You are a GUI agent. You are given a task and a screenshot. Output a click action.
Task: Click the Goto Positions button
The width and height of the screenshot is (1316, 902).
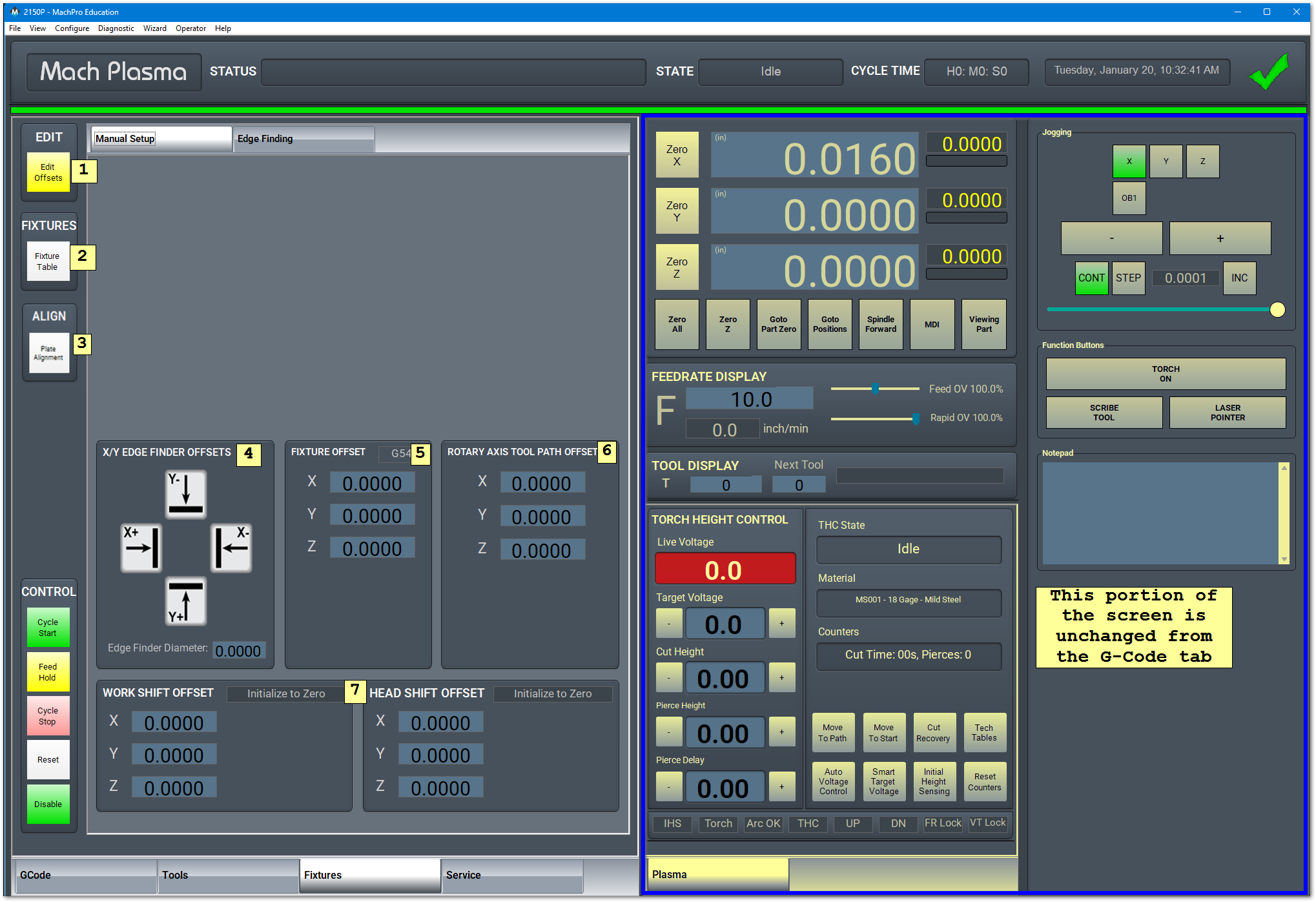tap(830, 324)
